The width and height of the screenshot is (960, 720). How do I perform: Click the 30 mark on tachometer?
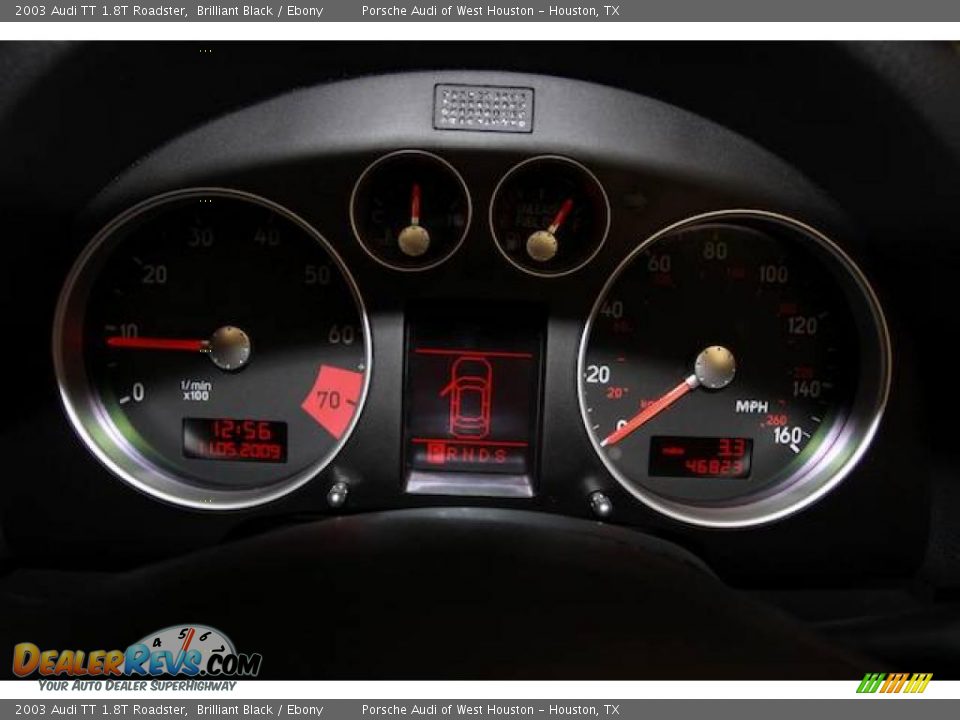tap(200, 237)
